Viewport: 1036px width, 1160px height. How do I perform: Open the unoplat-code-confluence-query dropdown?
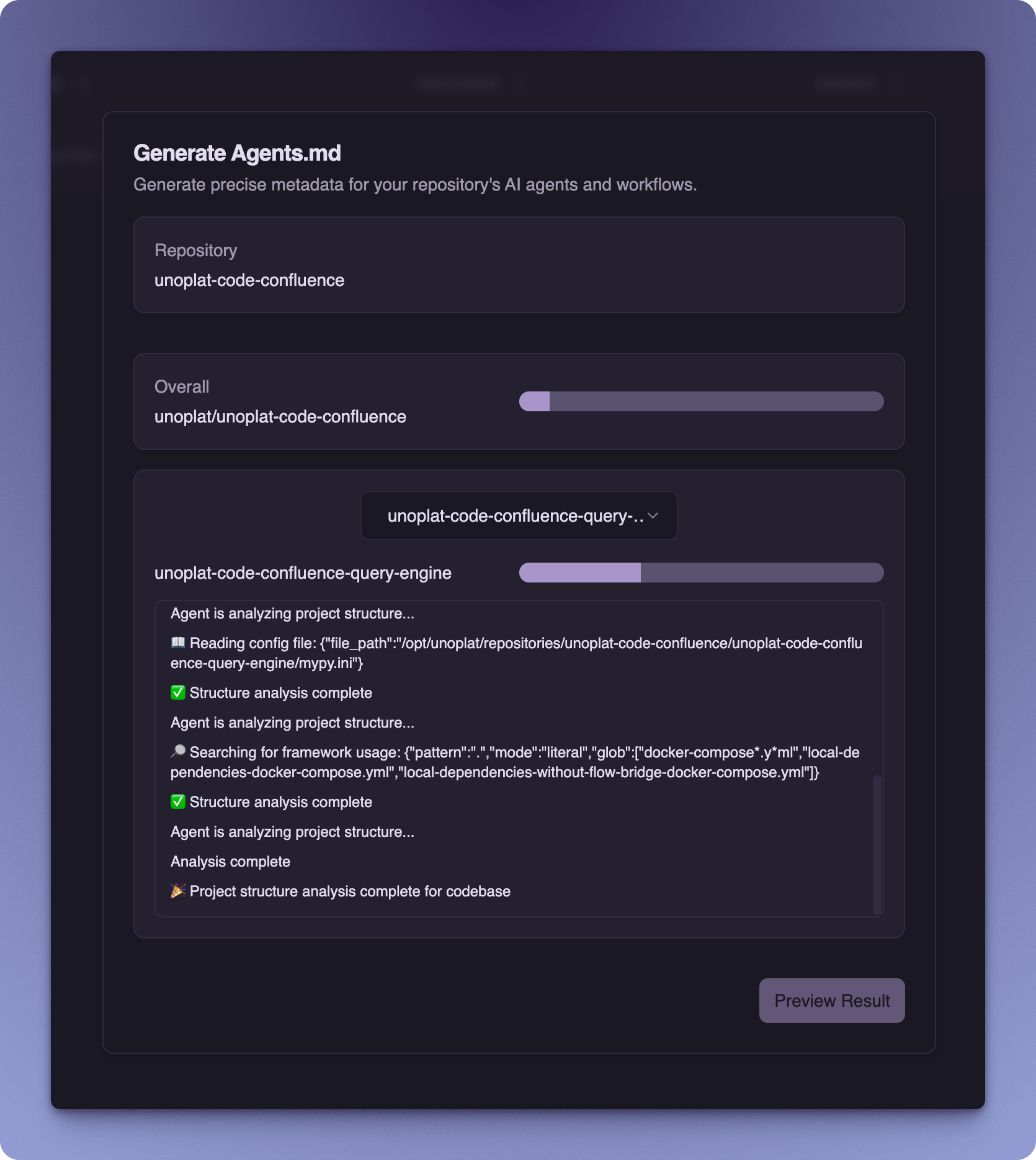click(x=519, y=515)
